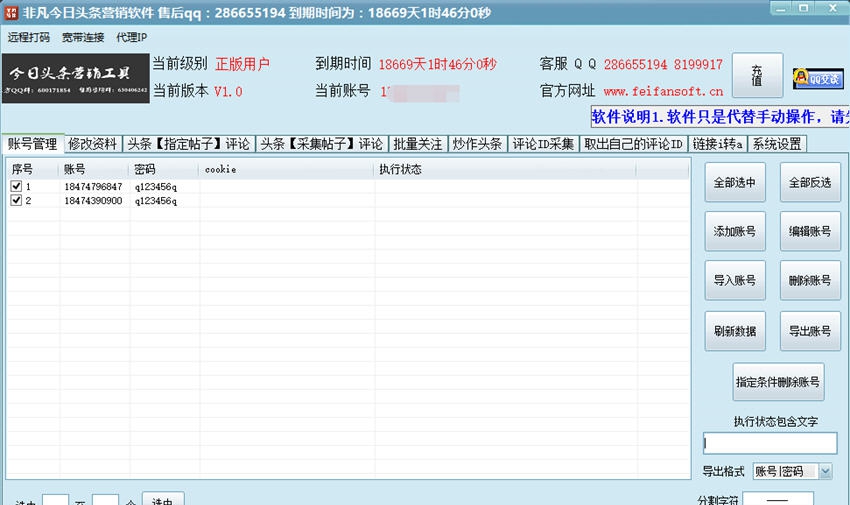Open the 宽带连接 menu
The height and width of the screenshot is (505, 850).
coord(83,37)
